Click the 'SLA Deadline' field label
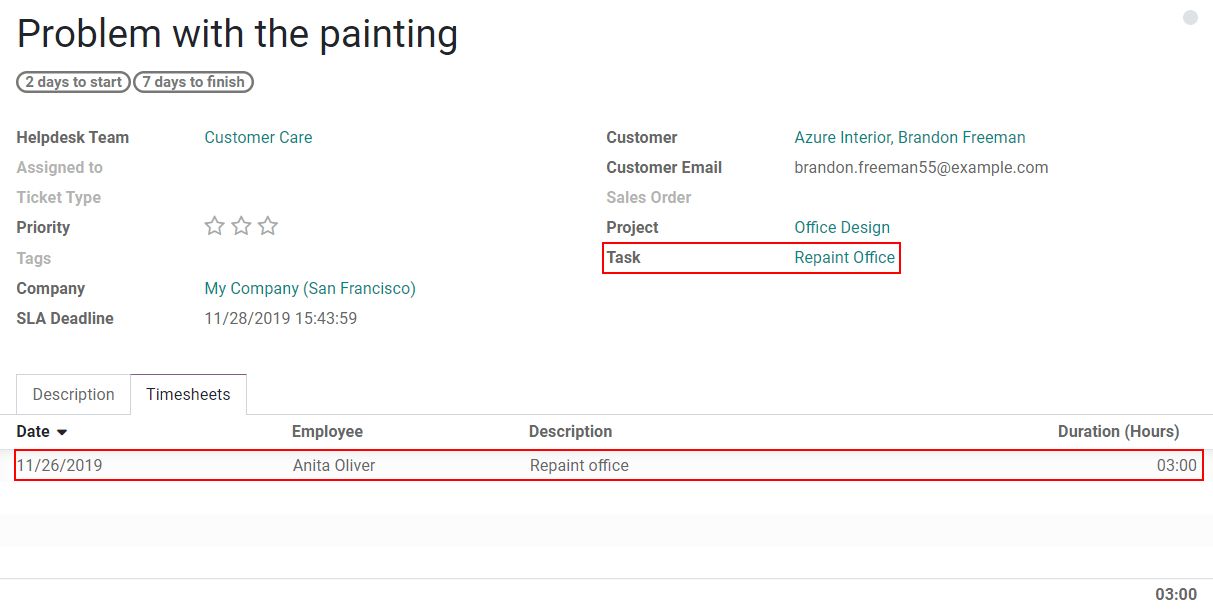 (x=65, y=318)
